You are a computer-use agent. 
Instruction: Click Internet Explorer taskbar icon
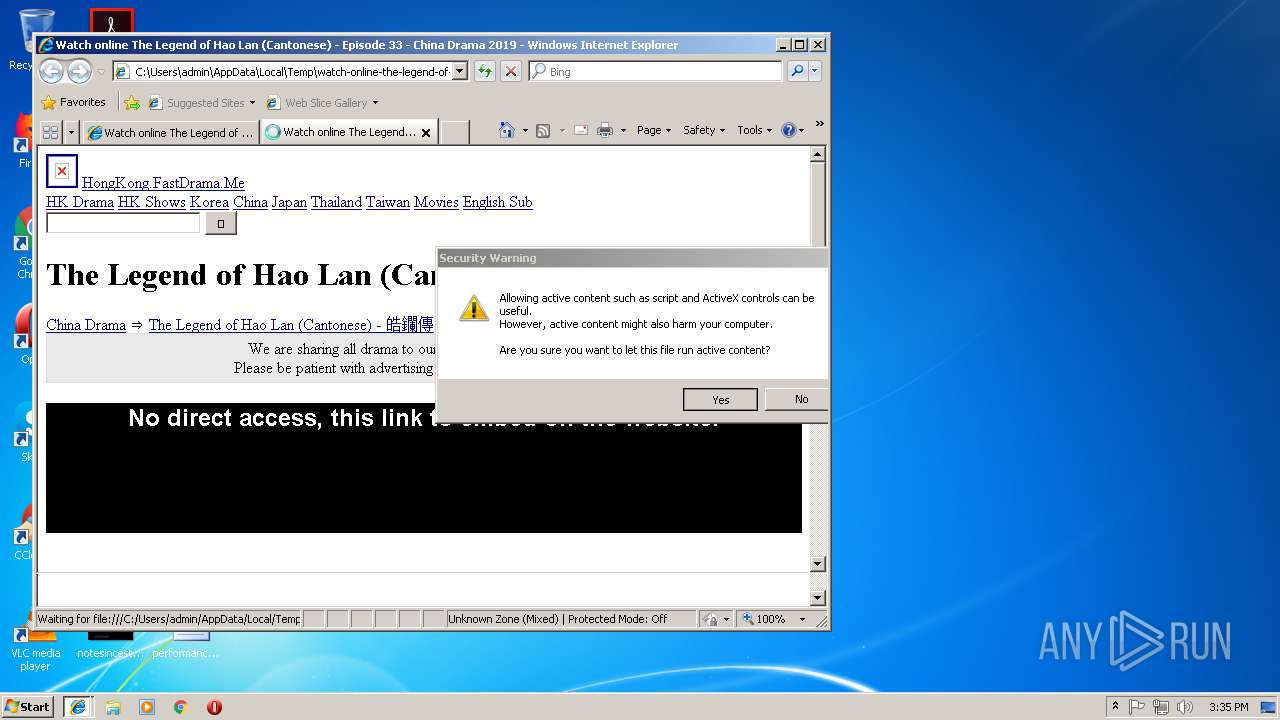[x=78, y=706]
